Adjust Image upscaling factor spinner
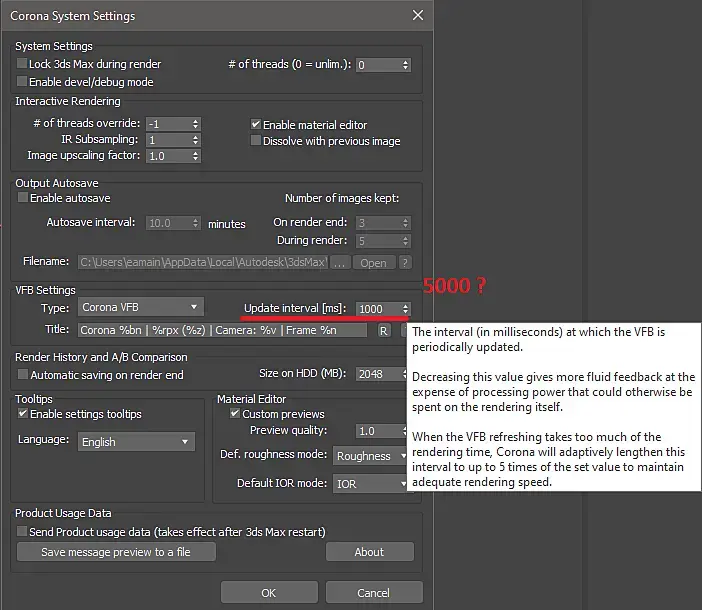 click(x=196, y=156)
